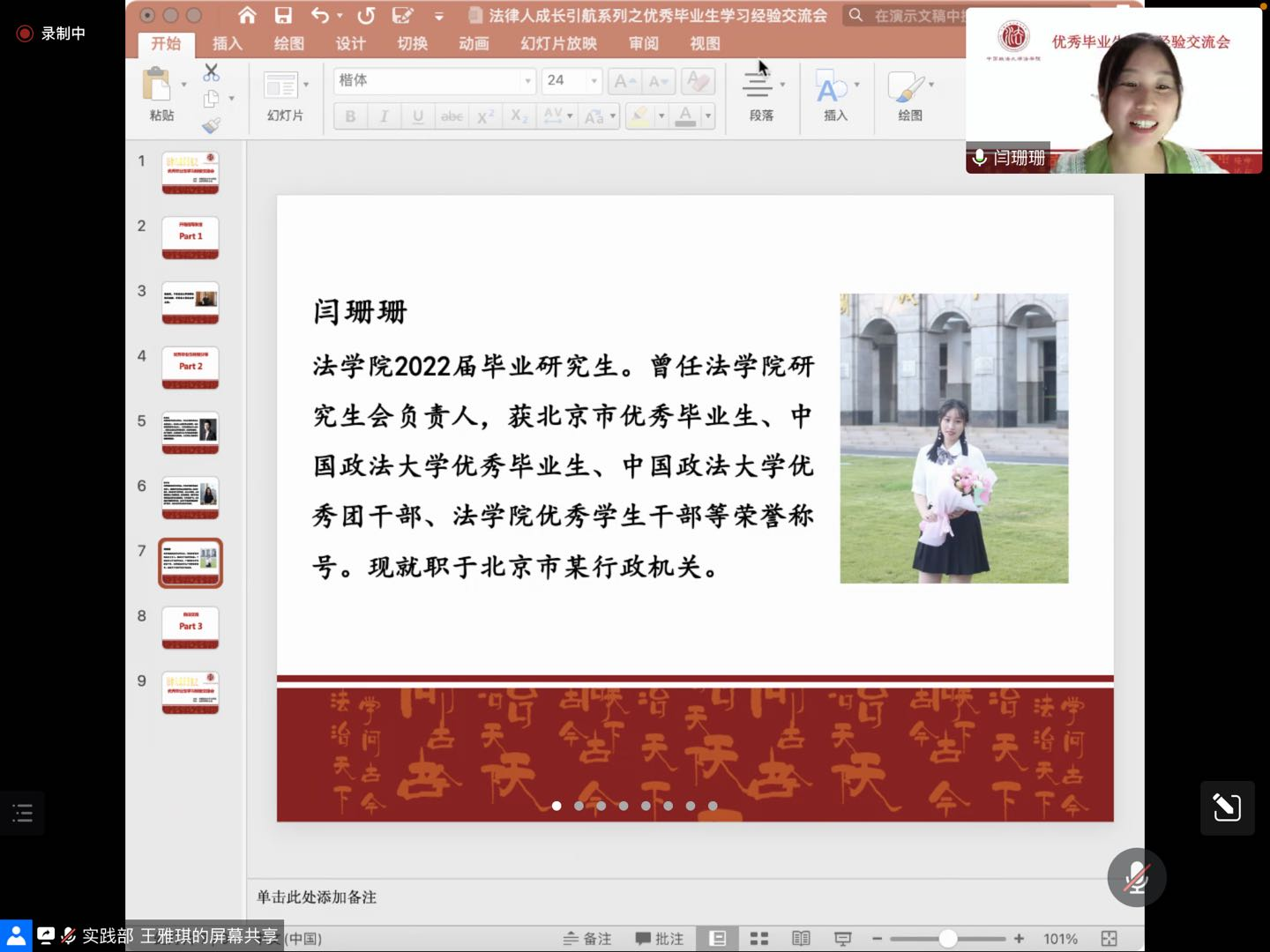Toggle the 批注 comments button
This screenshot has width=1270, height=952.
(660, 939)
